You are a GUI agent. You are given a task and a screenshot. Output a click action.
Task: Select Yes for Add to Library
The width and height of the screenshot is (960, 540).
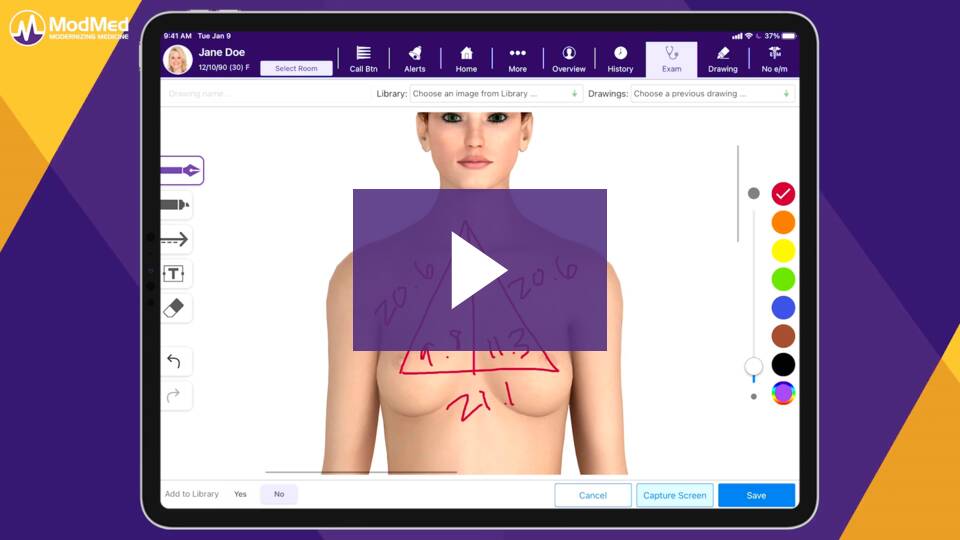[x=240, y=494]
